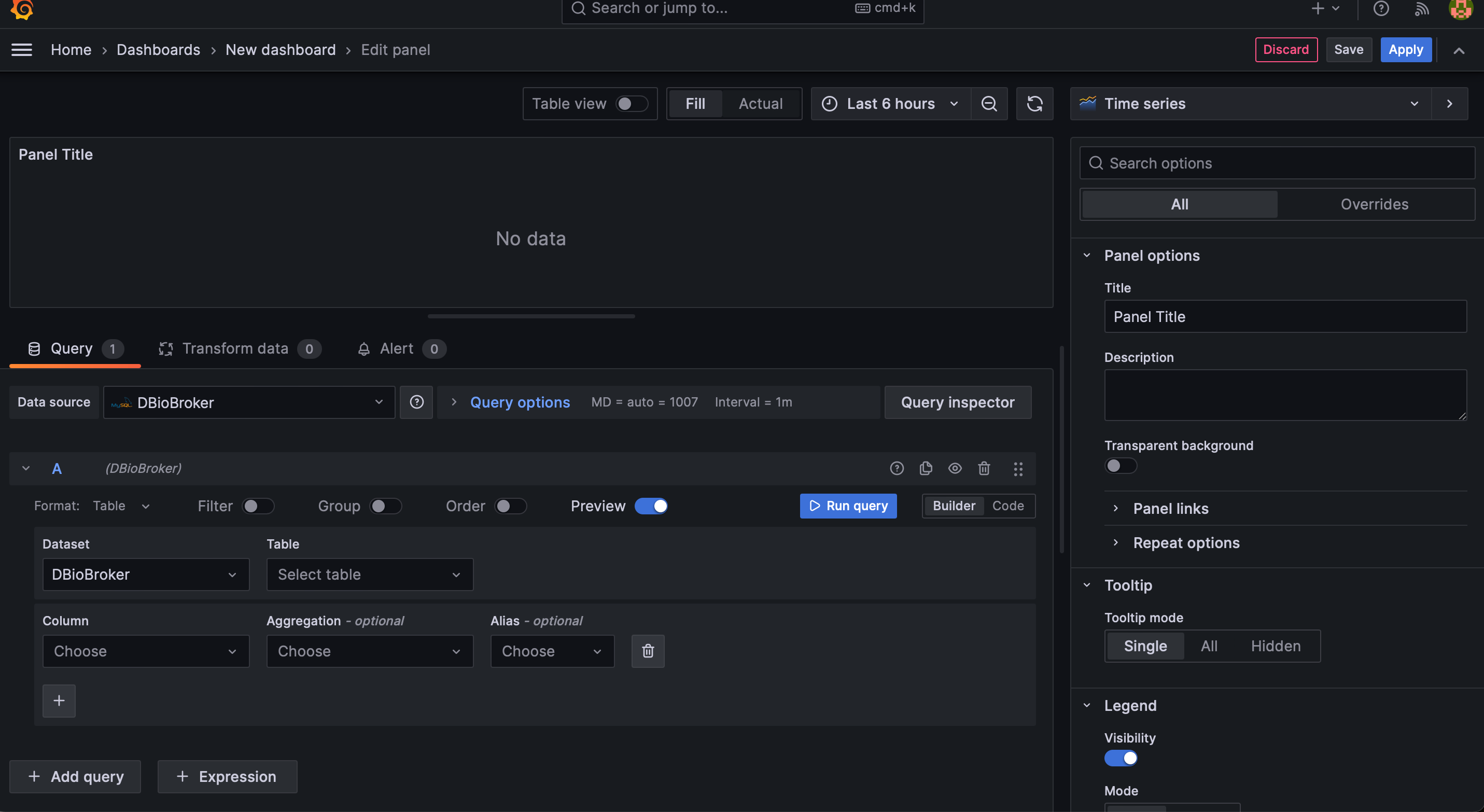The image size is (1484, 812).
Task: Click the zoom out time range icon
Action: point(989,104)
